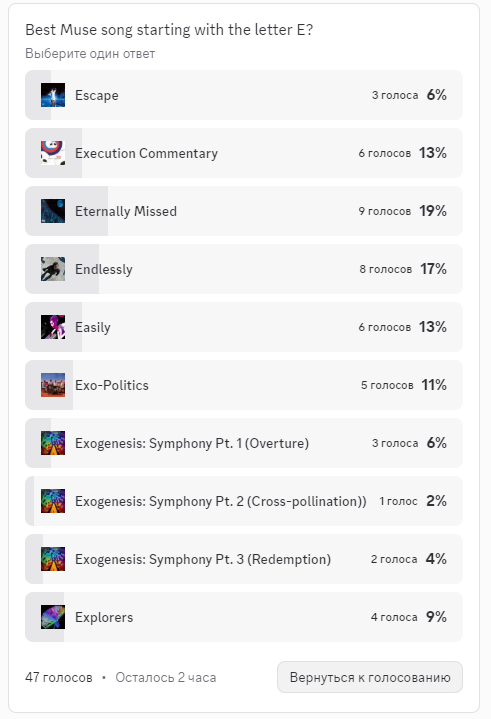
Task: Click the poll question title text
Action: click(x=169, y=30)
